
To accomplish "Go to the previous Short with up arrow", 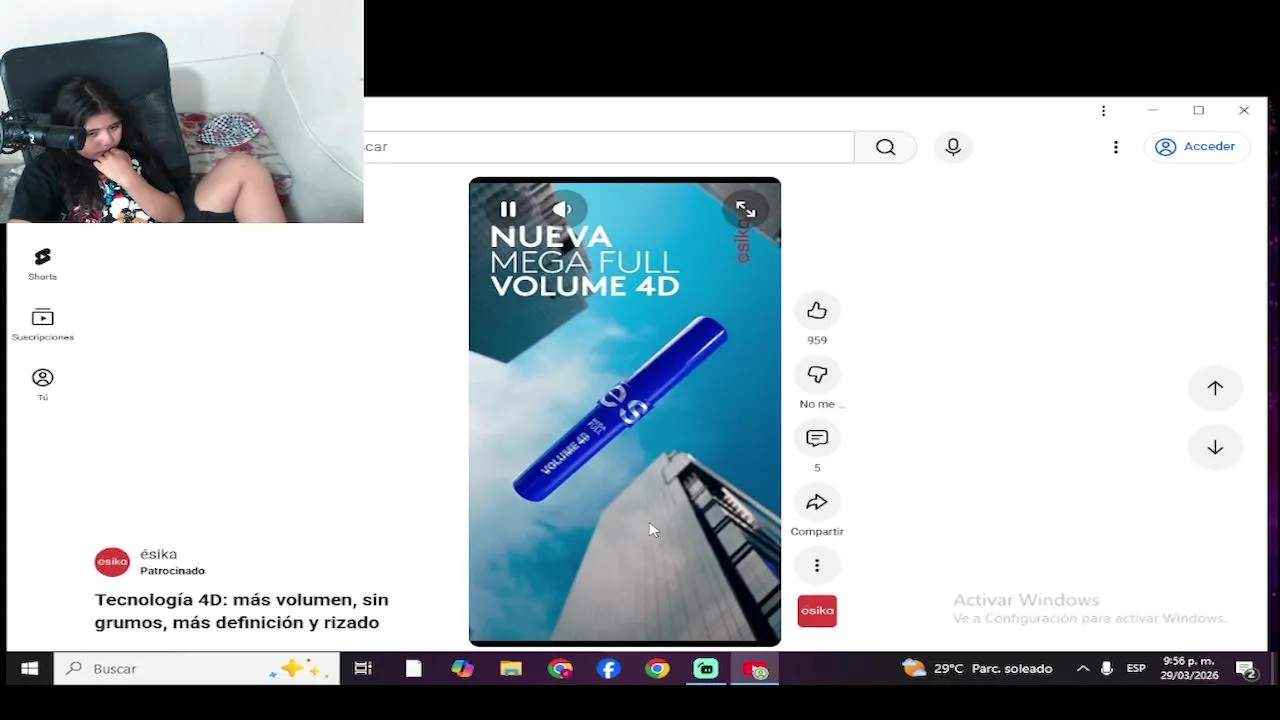I will coord(1215,388).
